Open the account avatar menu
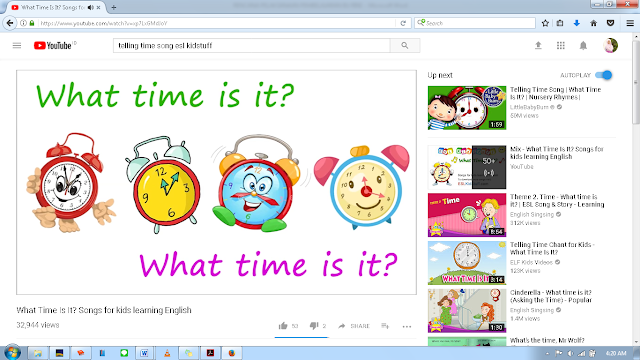Image resolution: width=640 pixels, height=360 pixels. [x=610, y=45]
